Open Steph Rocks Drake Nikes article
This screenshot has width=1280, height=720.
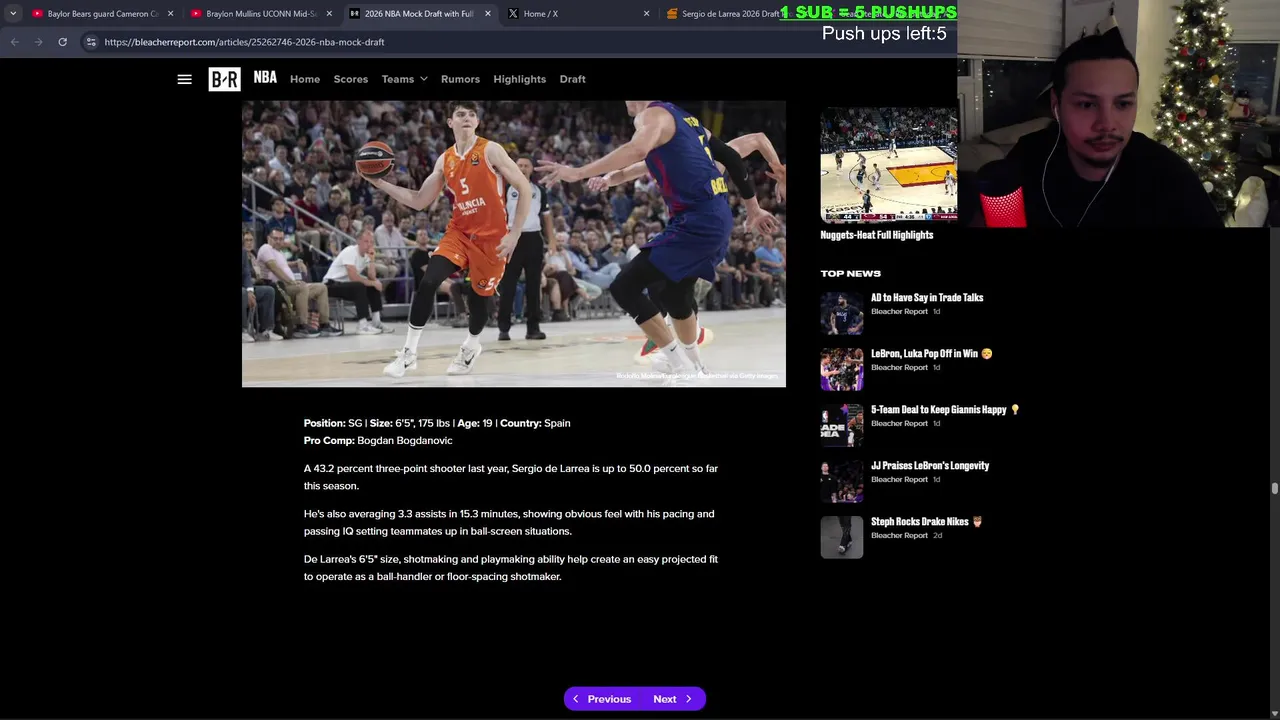(926, 521)
